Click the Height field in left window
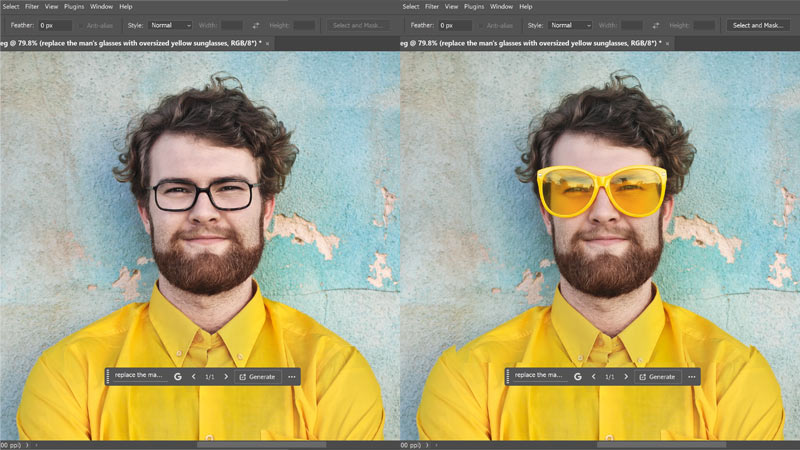This screenshot has width=800, height=450. [304, 25]
